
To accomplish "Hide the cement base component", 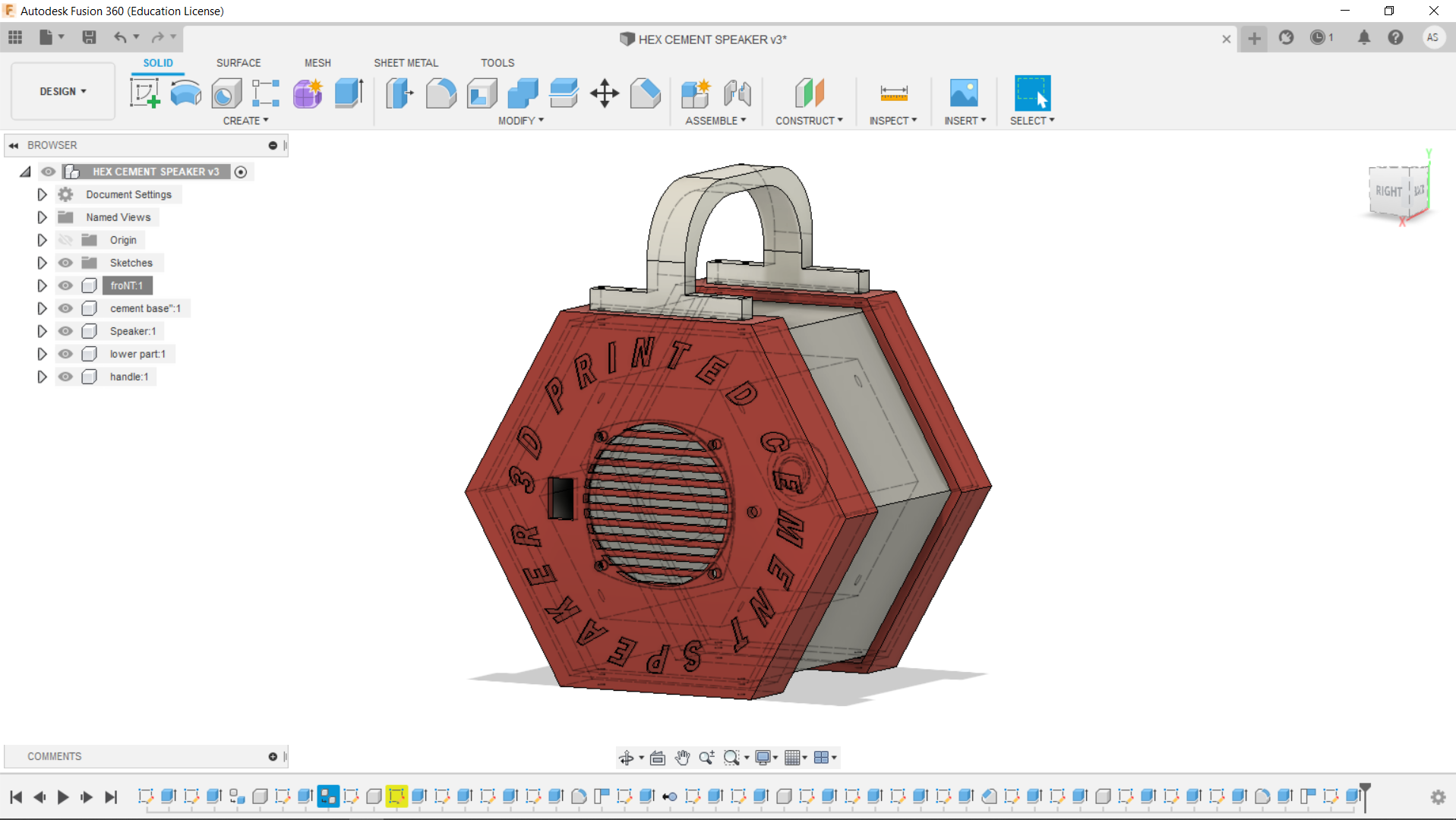I will 66,308.
